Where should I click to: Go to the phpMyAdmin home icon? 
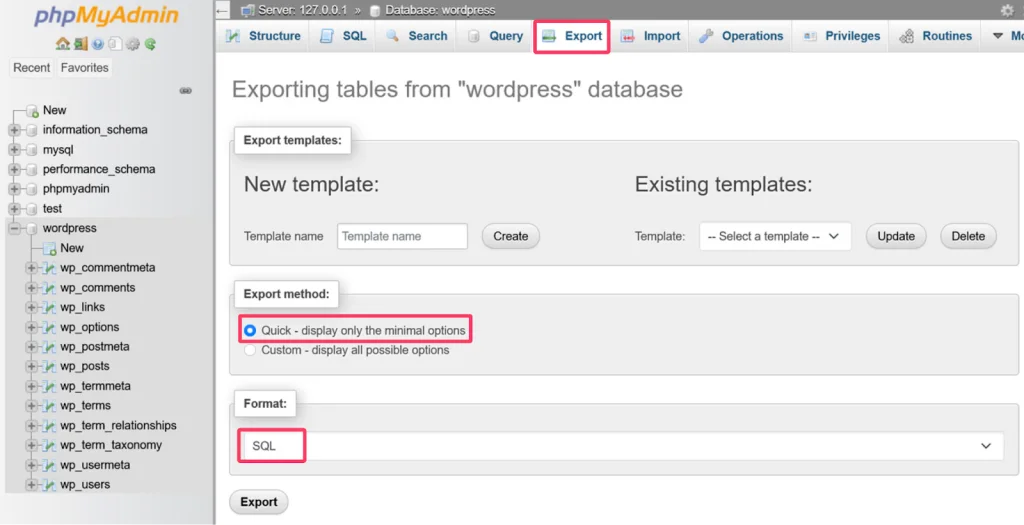[63, 44]
